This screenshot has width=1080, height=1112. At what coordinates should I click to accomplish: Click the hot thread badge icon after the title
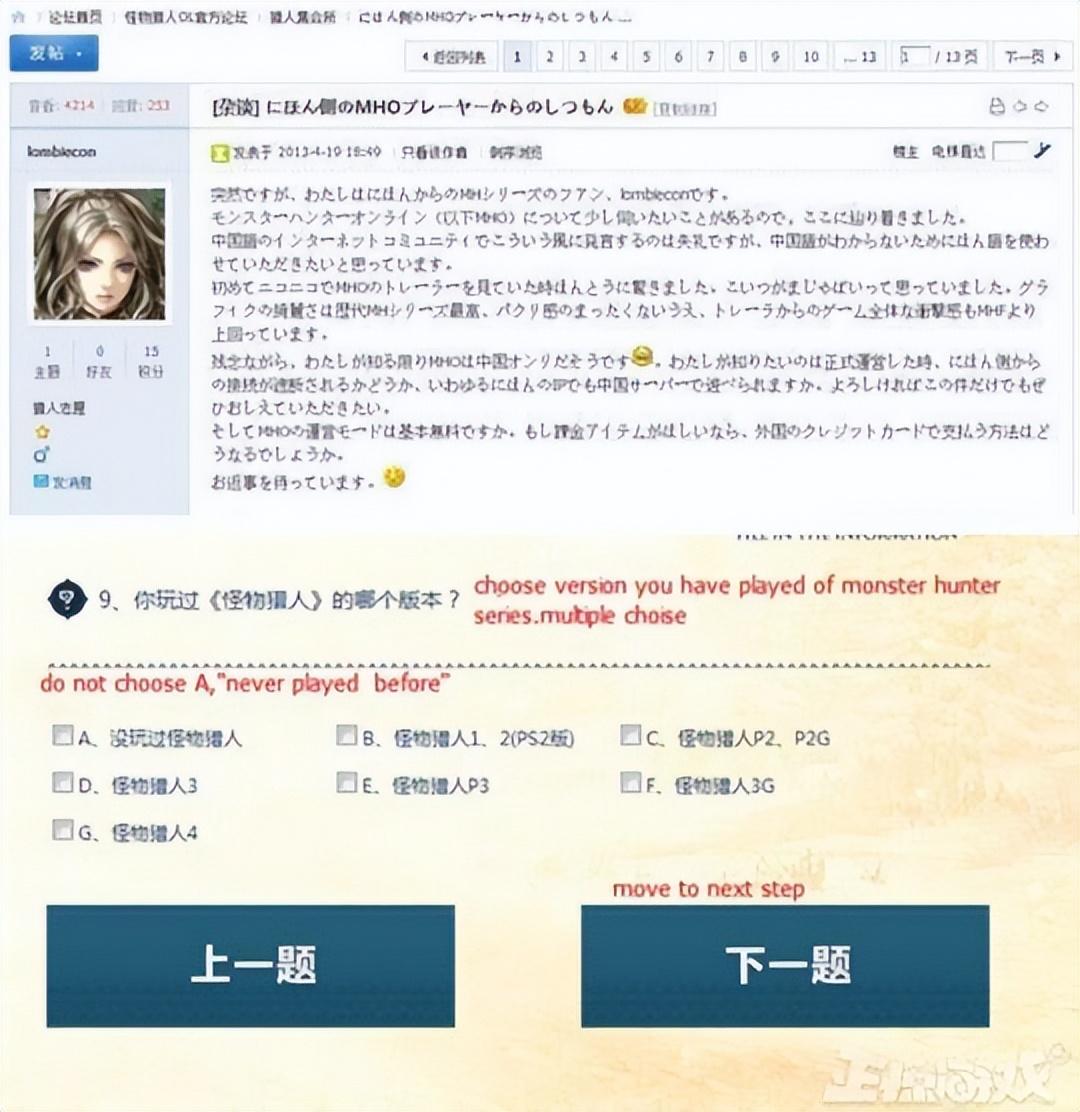coord(634,106)
